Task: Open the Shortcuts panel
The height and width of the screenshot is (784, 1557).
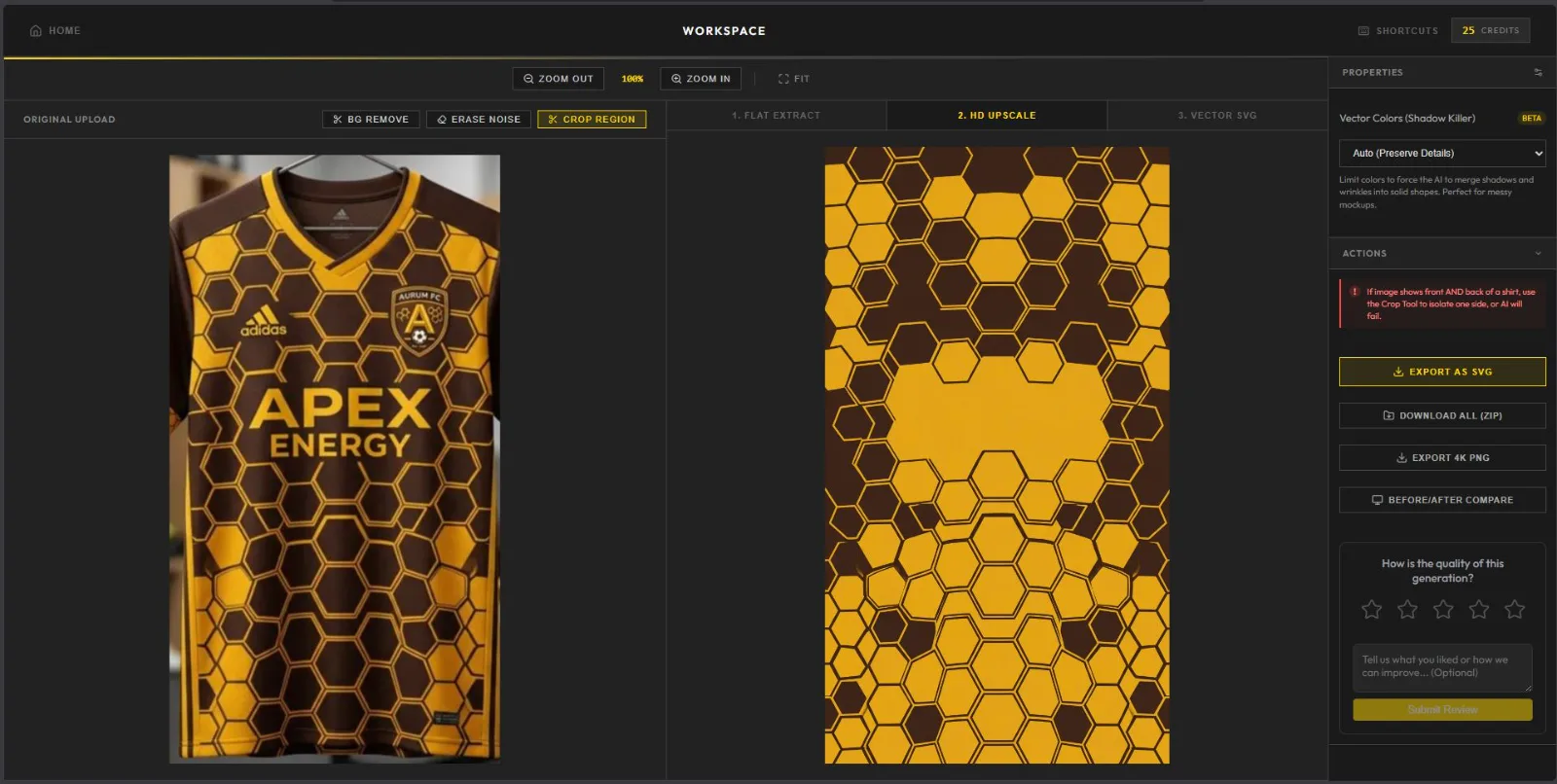Action: (1398, 31)
